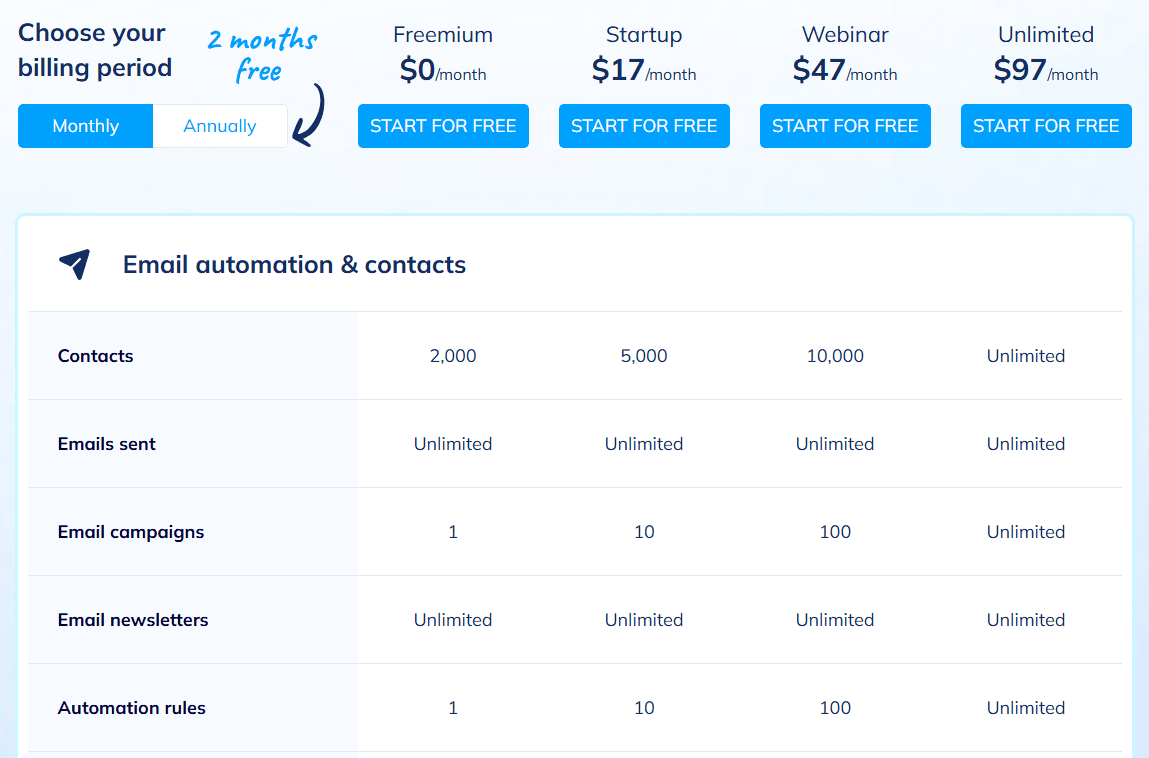1149x758 pixels.
Task: Switch billing period to Monthly
Action: click(86, 126)
